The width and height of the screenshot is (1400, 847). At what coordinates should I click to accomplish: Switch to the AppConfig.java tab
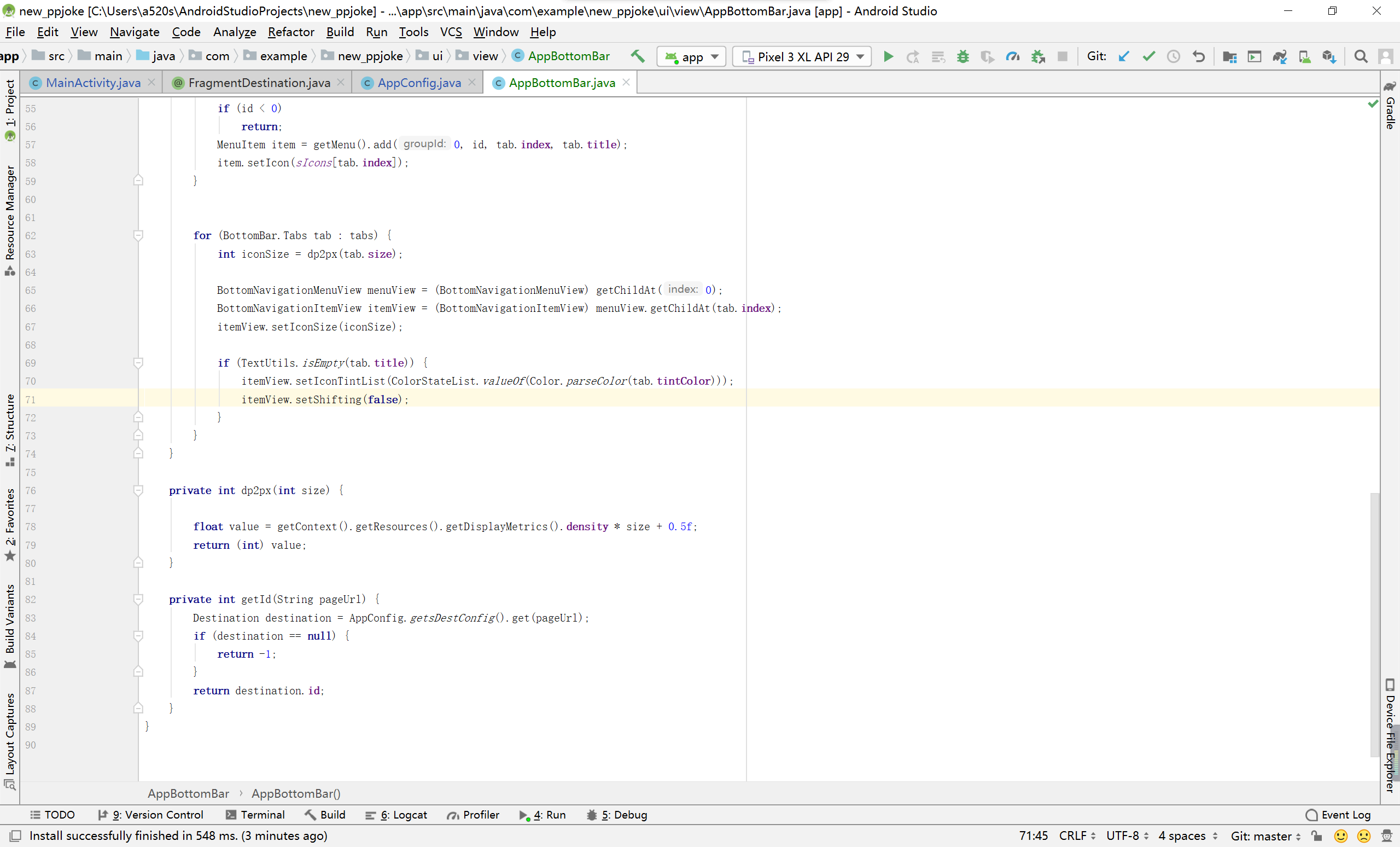coord(419,83)
